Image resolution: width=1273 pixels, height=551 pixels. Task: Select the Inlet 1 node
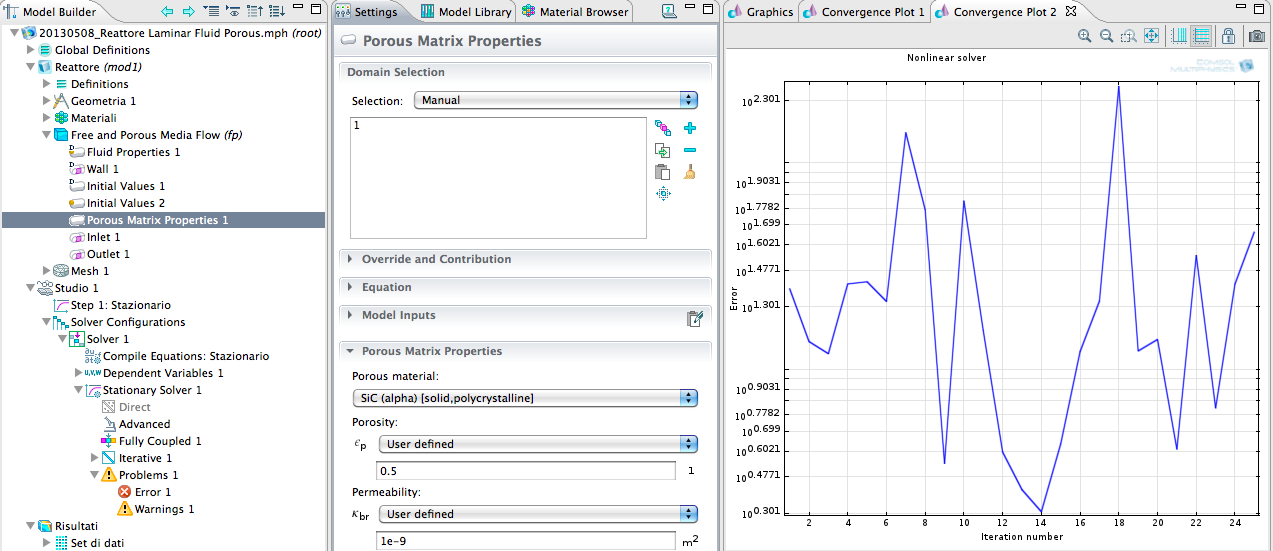coord(103,237)
